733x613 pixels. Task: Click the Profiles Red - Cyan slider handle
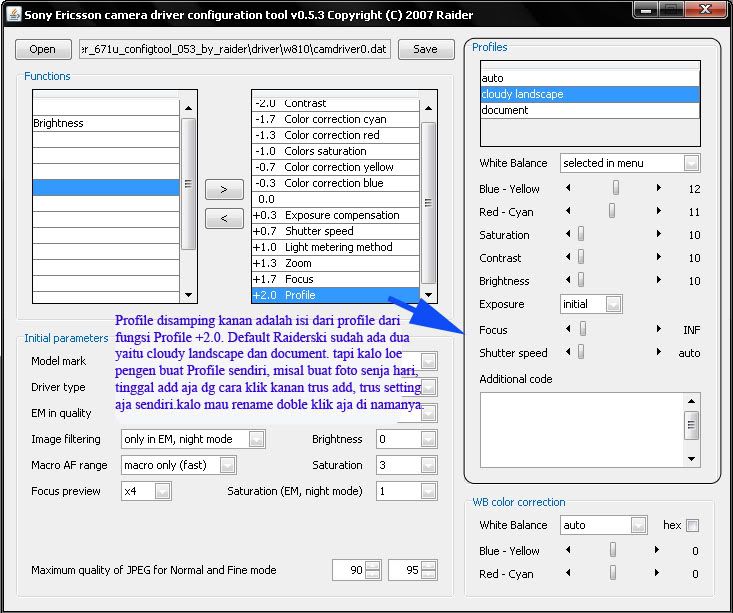(611, 211)
